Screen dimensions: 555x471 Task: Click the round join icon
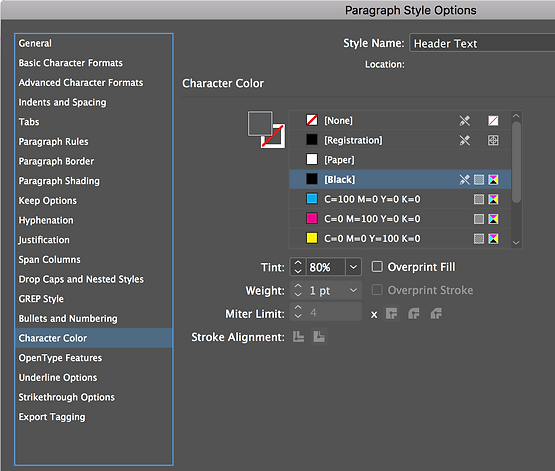(x=414, y=314)
